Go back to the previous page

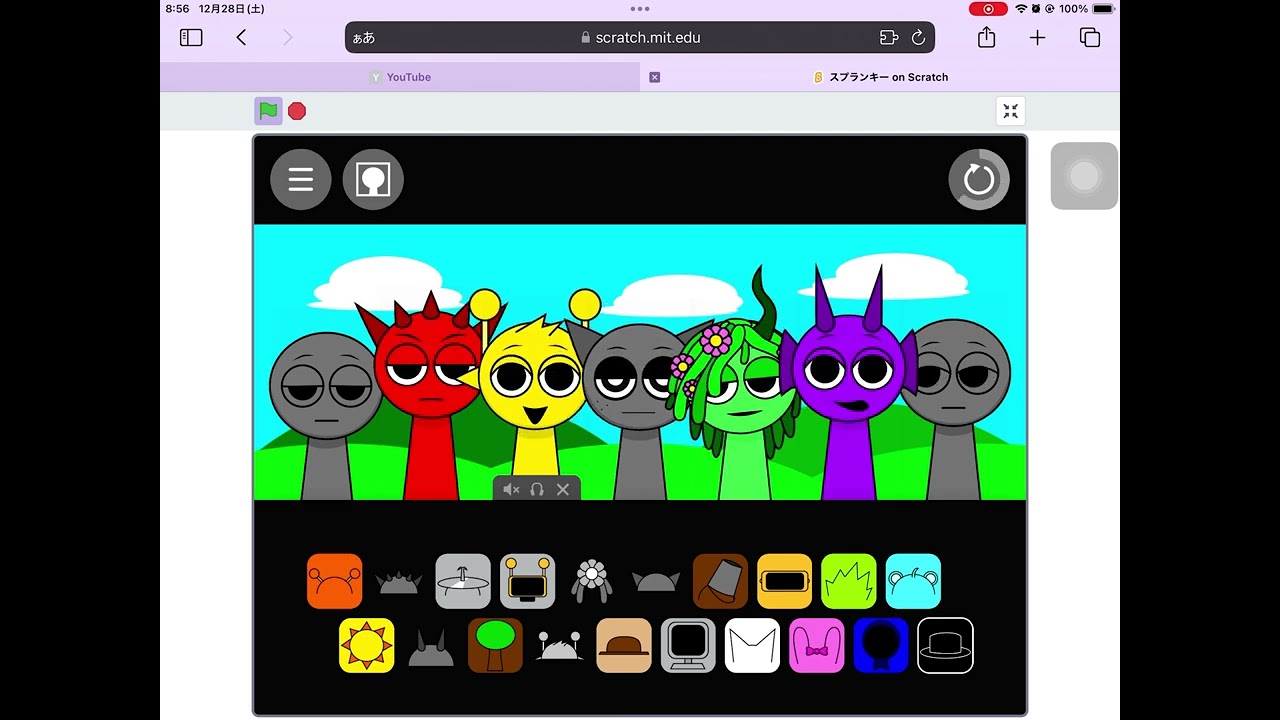tap(241, 38)
